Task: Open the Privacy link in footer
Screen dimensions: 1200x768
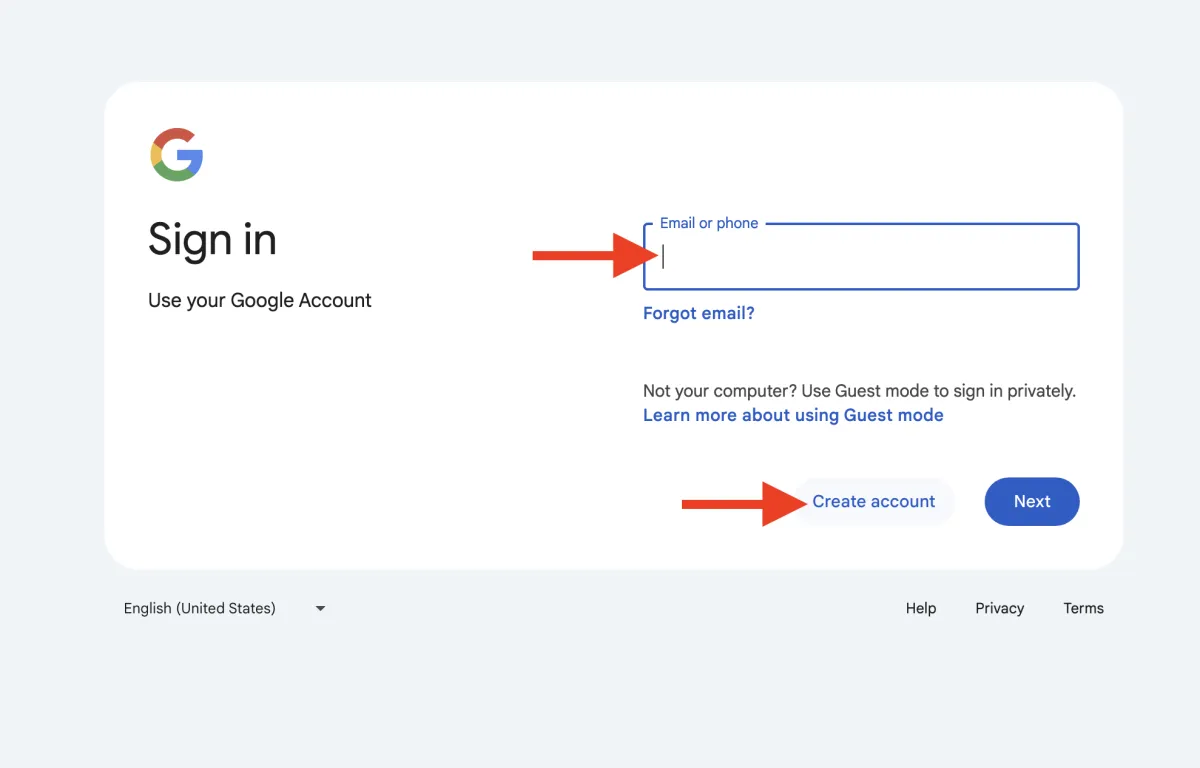Action: click(x=1000, y=608)
